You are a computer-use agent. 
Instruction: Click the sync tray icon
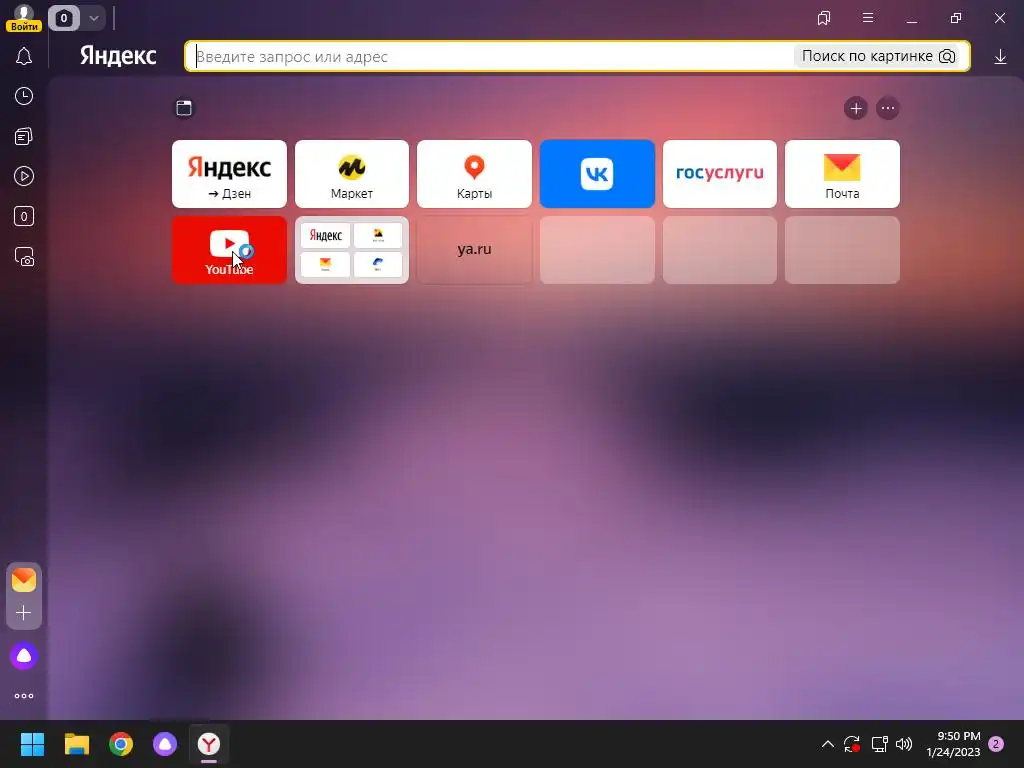pos(852,744)
